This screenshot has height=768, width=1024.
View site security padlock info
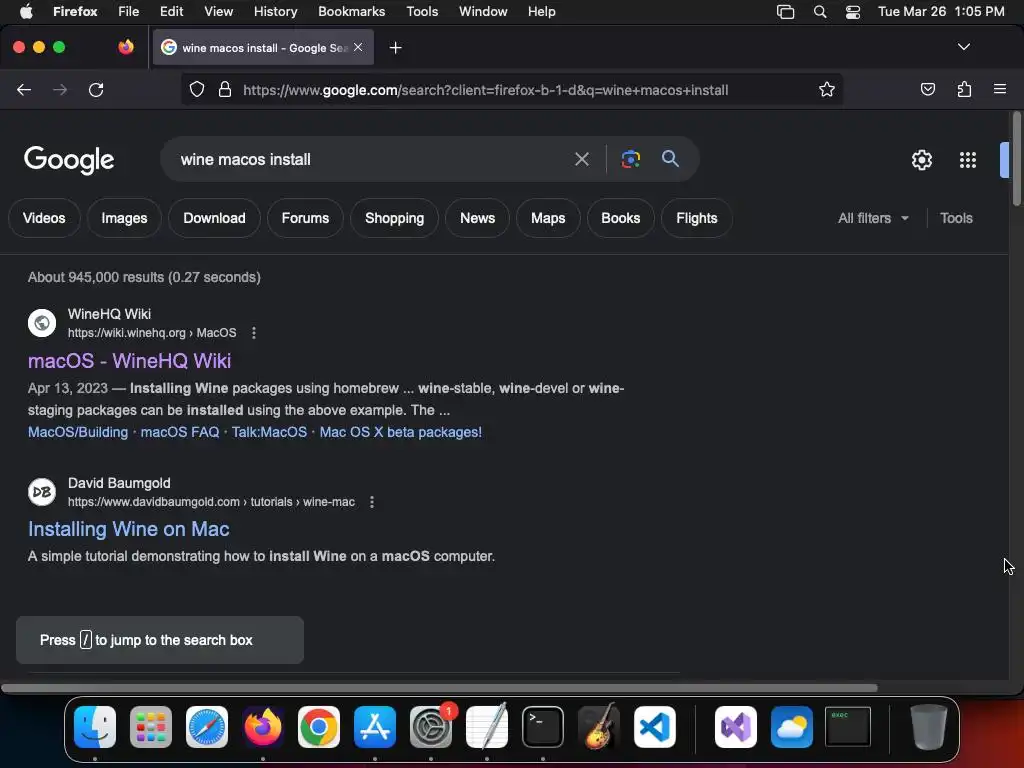225,89
